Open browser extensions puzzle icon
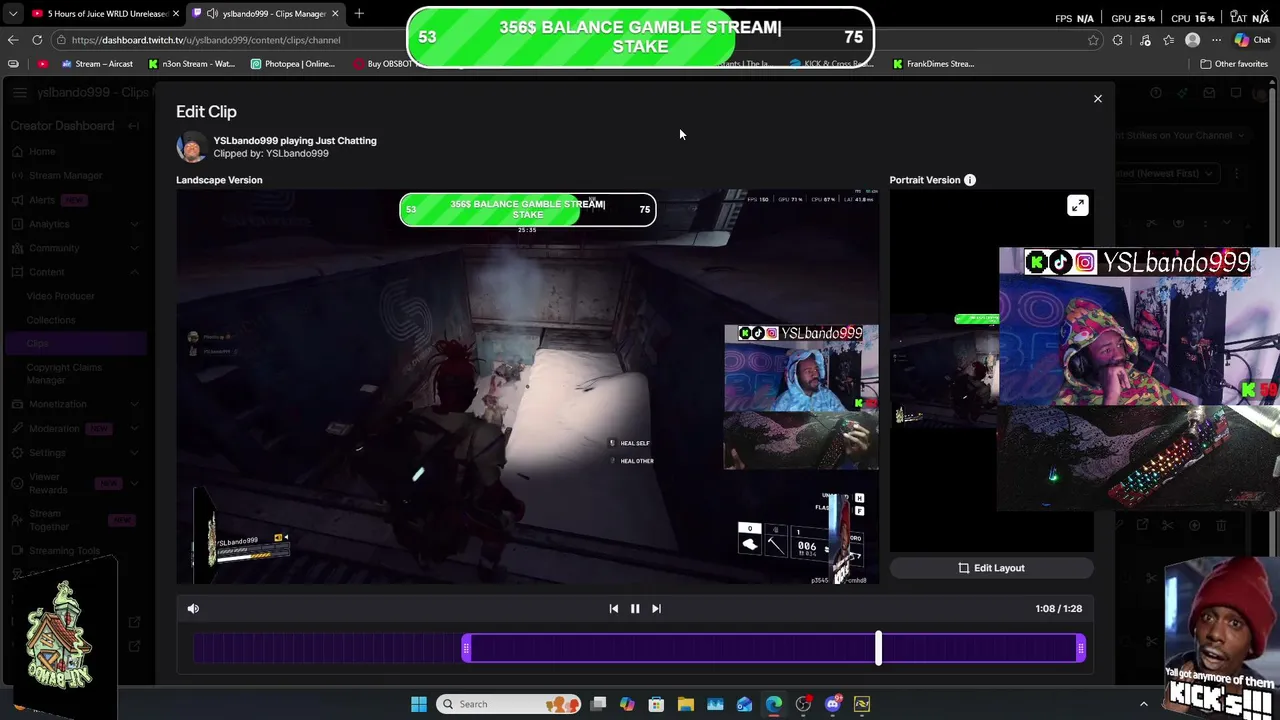Viewport: 1280px width, 720px height. (1118, 40)
